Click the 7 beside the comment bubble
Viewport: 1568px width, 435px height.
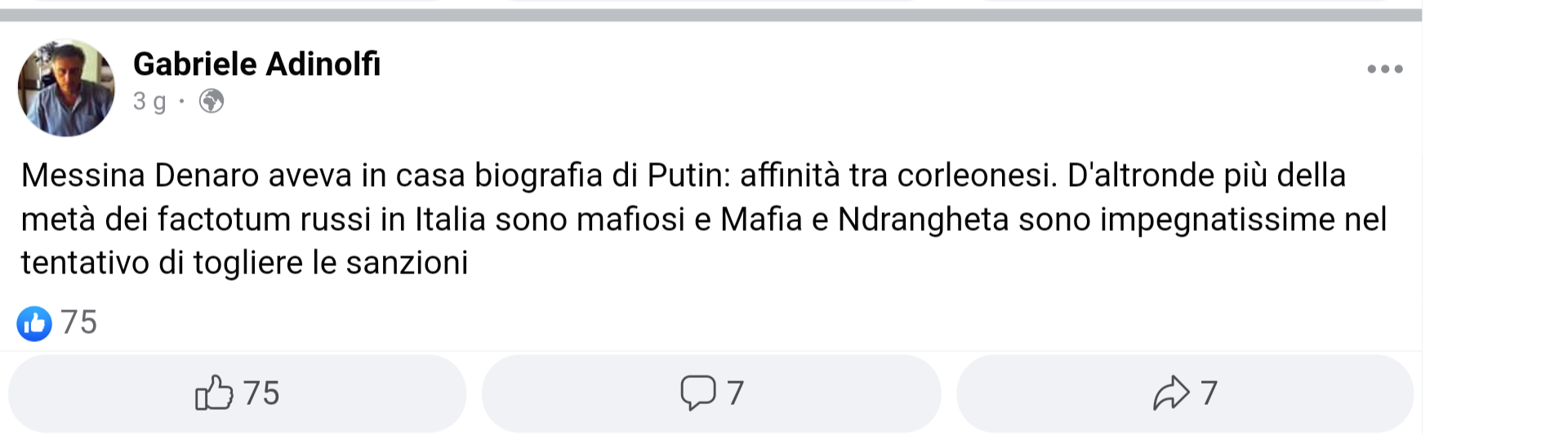(x=735, y=393)
